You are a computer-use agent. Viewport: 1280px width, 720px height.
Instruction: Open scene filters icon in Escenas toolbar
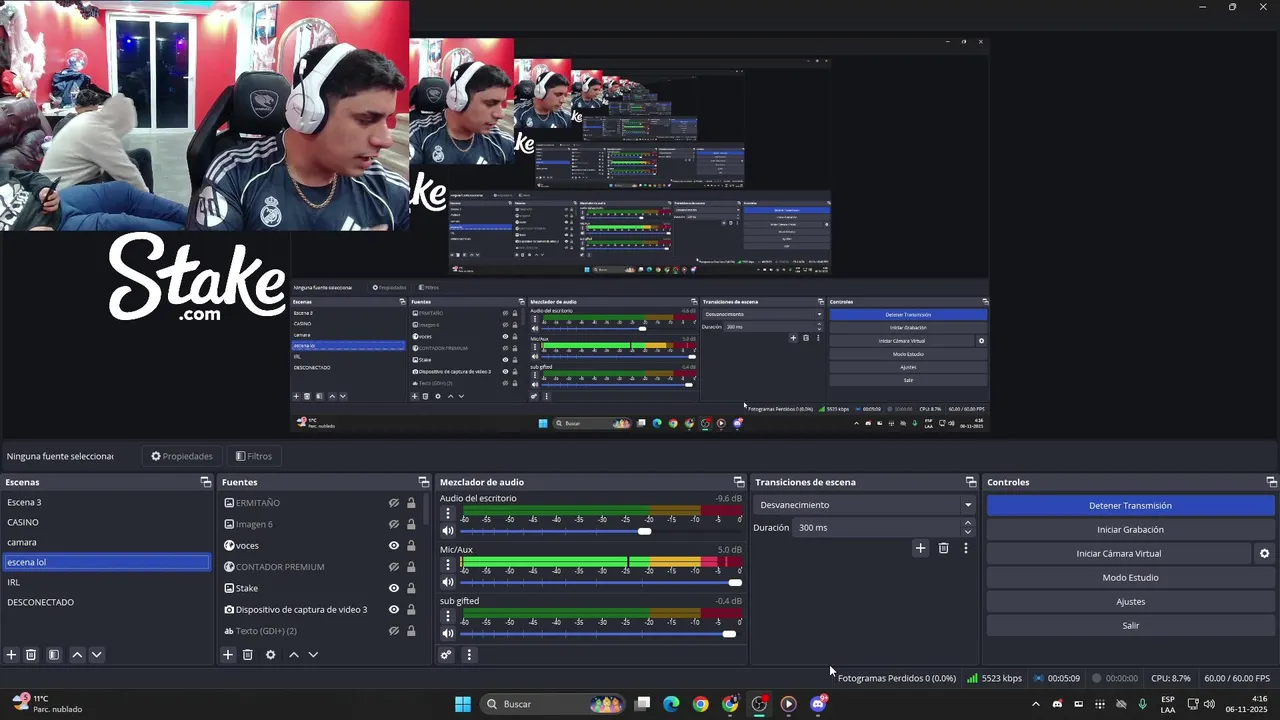pos(54,655)
